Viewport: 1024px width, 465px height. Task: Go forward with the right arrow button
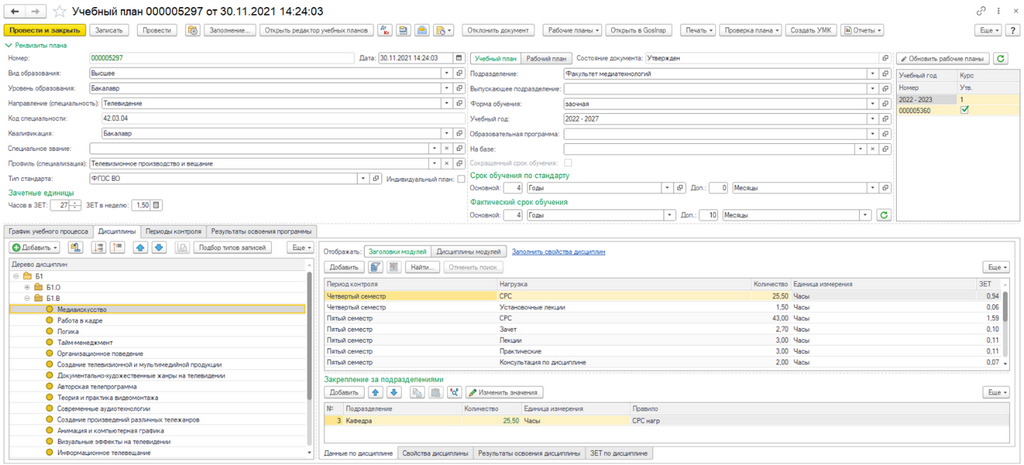(x=35, y=12)
